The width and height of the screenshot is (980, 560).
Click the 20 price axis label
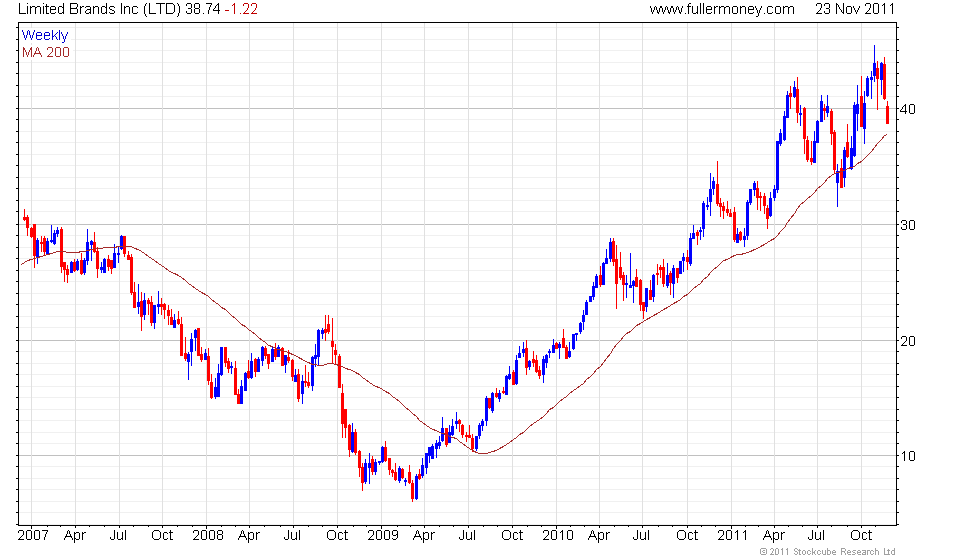[x=908, y=341]
